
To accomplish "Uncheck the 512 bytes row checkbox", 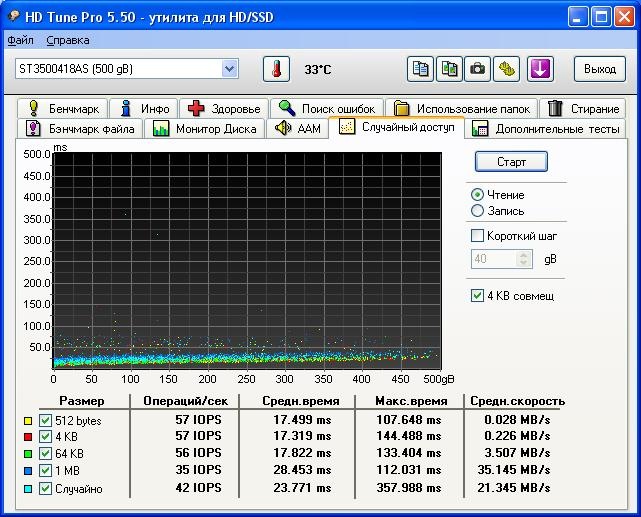I will [45, 421].
